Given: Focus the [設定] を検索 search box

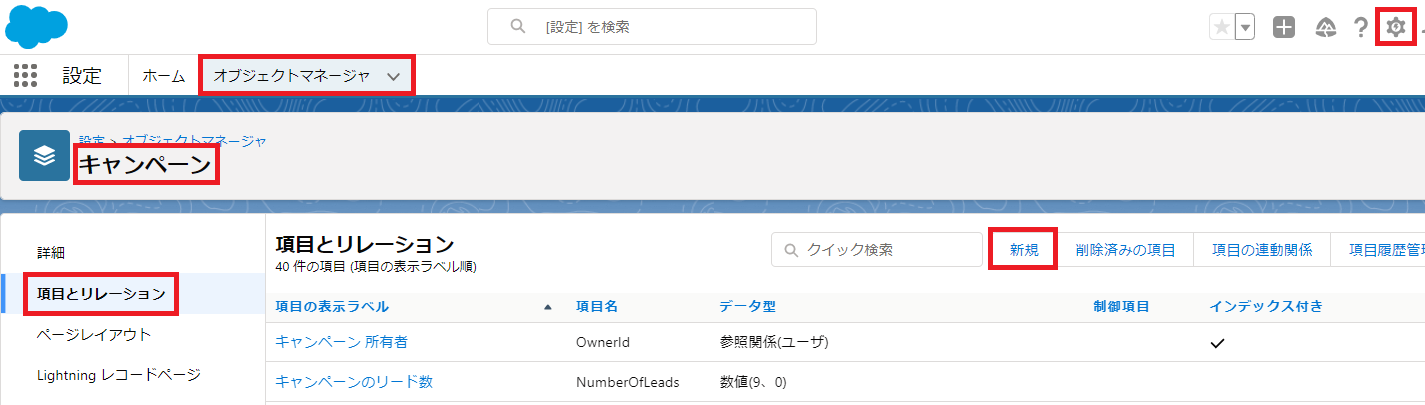Looking at the screenshot, I should click(x=652, y=27).
